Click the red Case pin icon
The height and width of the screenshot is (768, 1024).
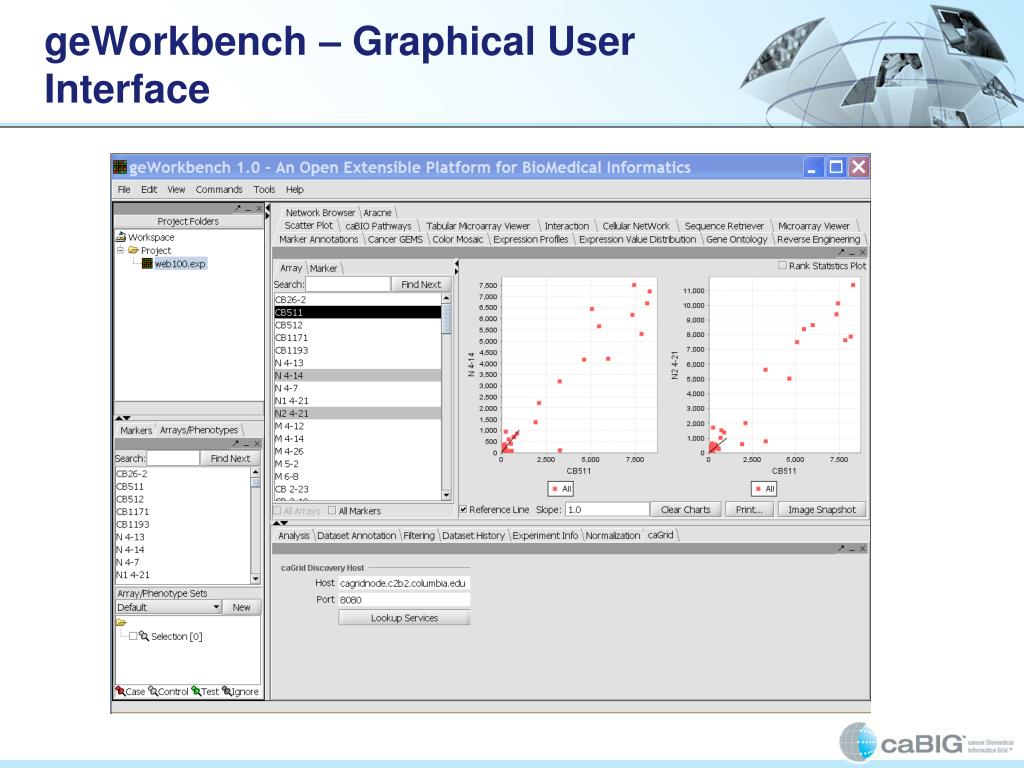tap(120, 691)
